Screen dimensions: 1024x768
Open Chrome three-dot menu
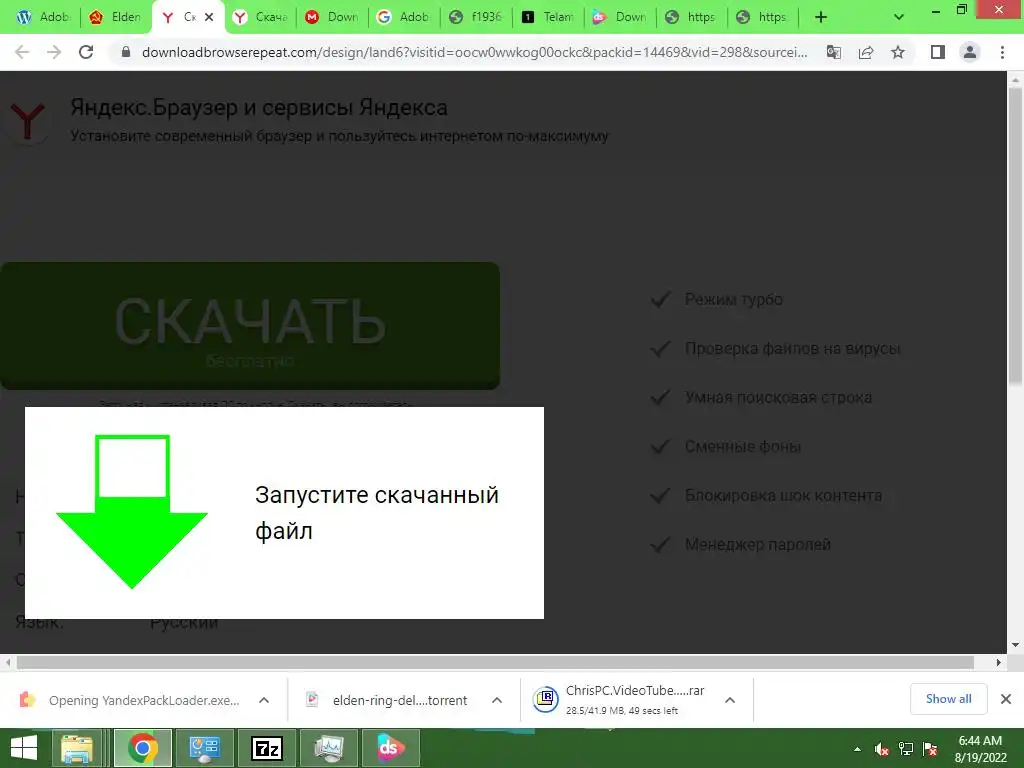pyautogui.click(x=1002, y=52)
